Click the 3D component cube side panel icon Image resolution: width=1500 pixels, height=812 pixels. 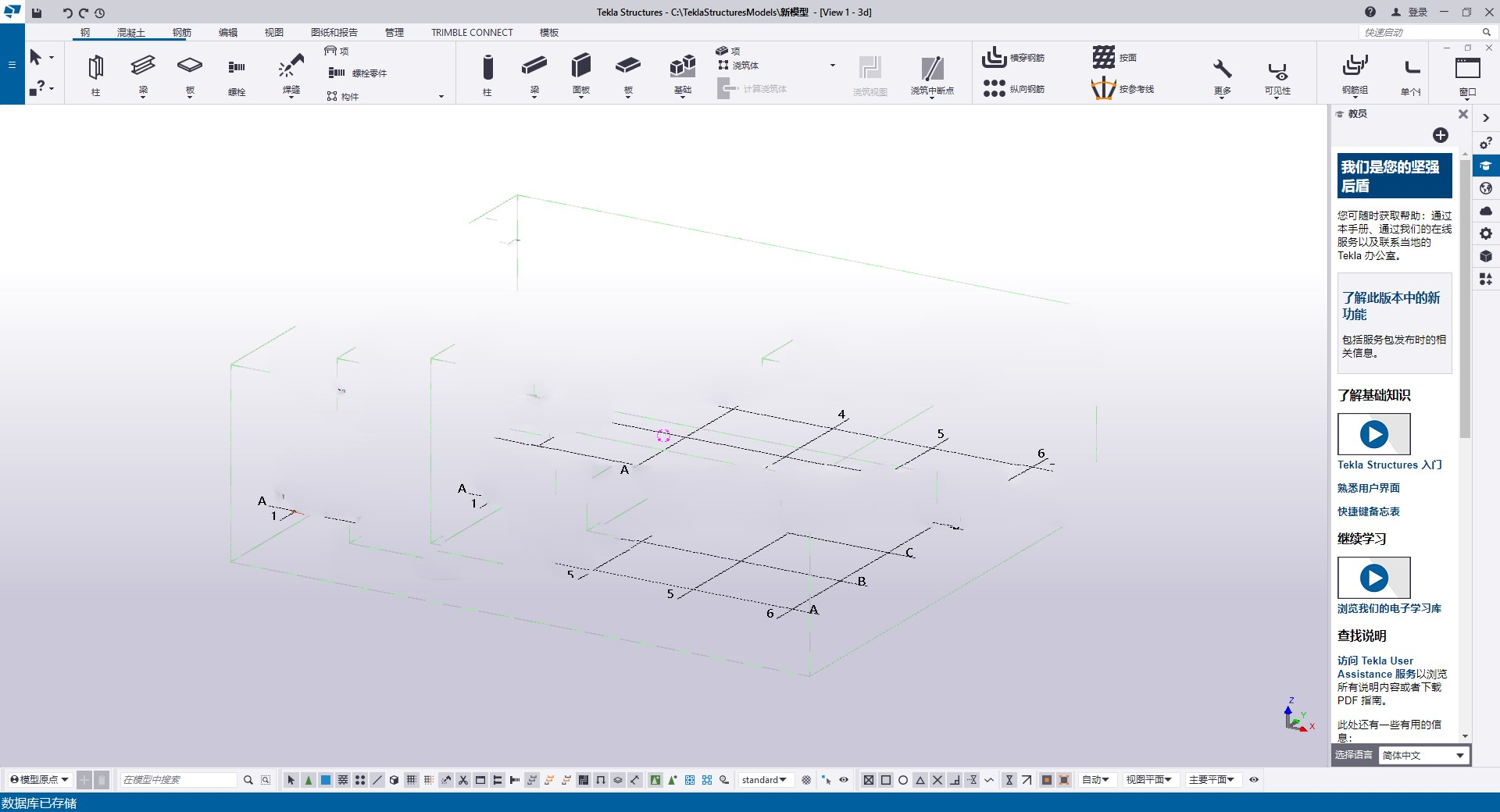click(1486, 256)
